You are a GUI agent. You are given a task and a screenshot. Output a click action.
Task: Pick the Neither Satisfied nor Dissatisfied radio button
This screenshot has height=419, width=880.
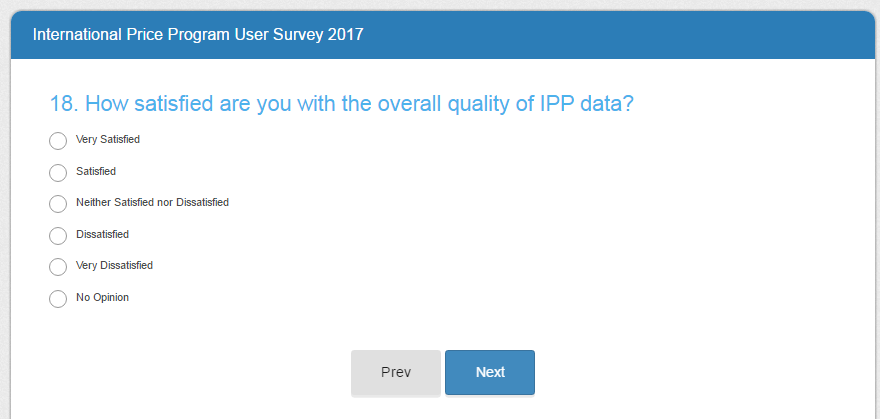tap(58, 204)
